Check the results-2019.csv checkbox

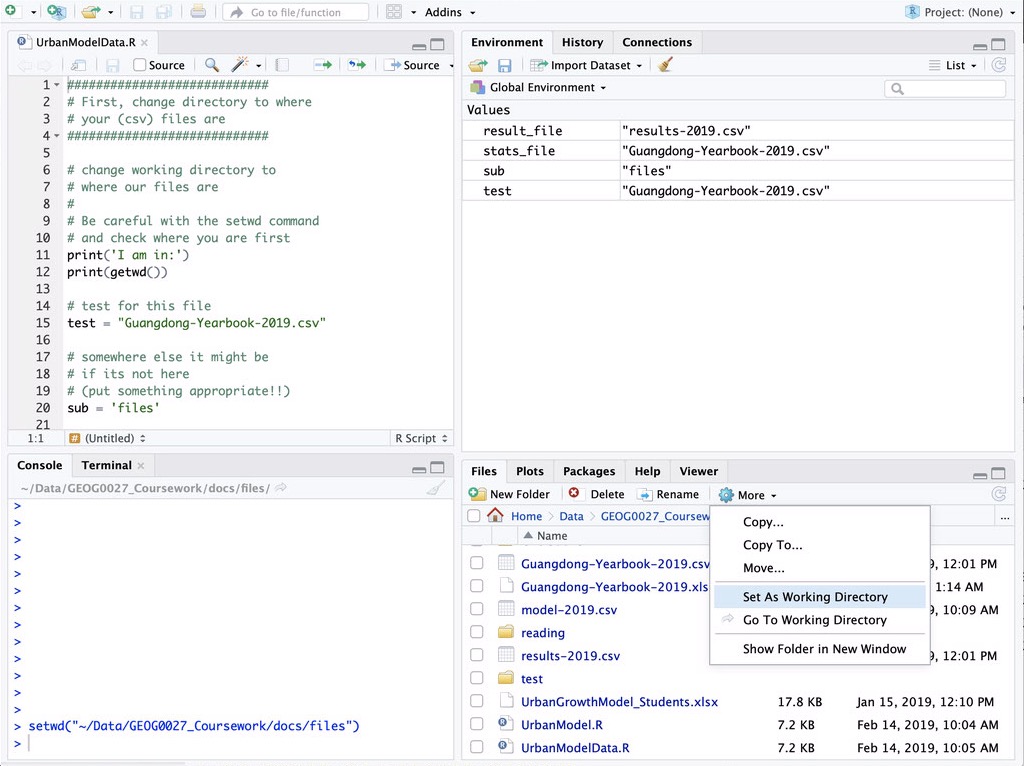pyautogui.click(x=477, y=655)
